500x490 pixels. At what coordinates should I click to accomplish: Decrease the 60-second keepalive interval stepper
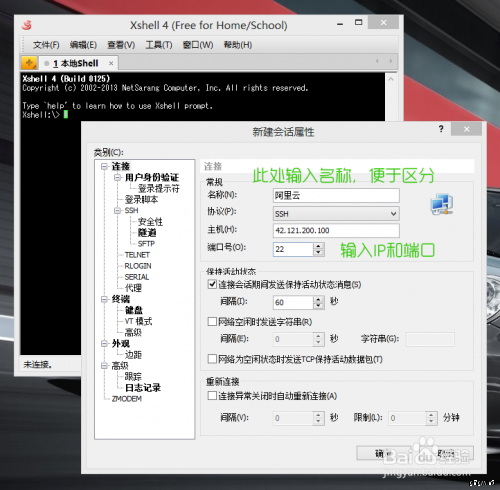pyautogui.click(x=318, y=306)
